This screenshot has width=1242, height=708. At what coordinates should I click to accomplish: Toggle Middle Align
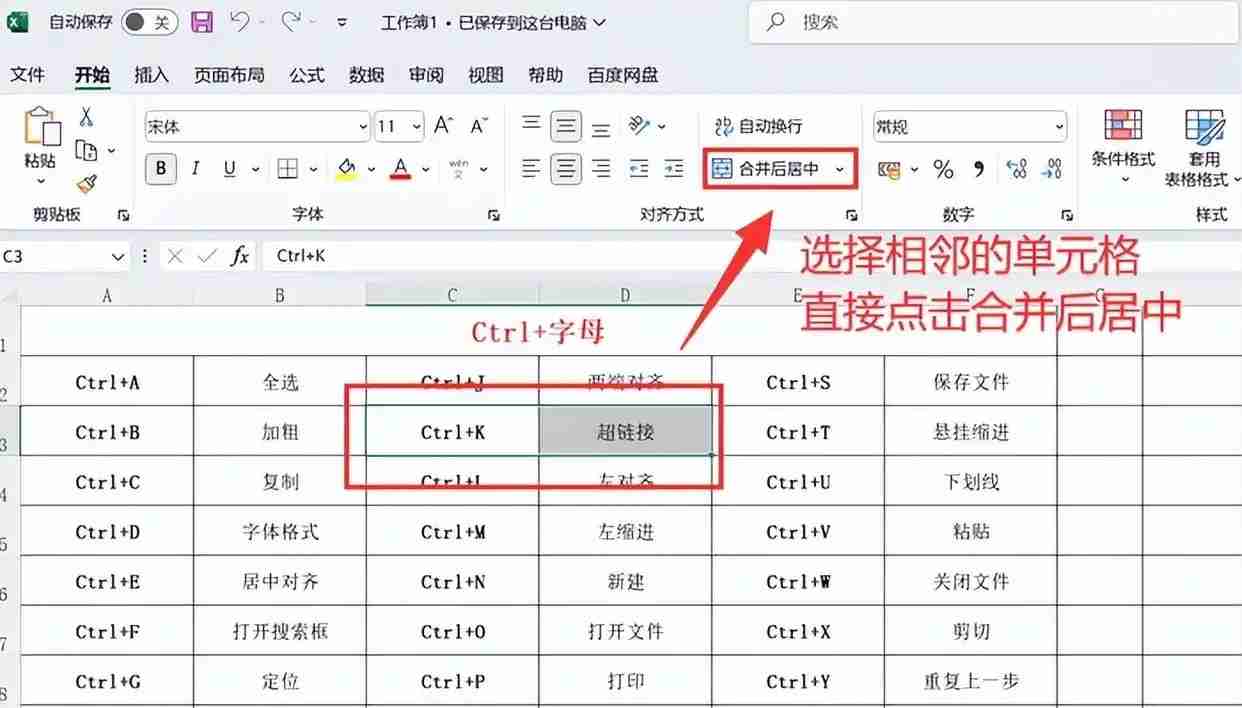566,126
